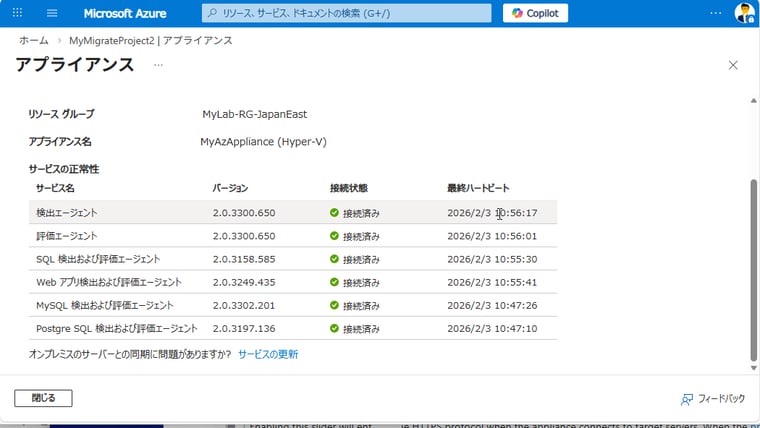Click the サービス名 column header
The width and height of the screenshot is (760, 428).
click(x=55, y=188)
